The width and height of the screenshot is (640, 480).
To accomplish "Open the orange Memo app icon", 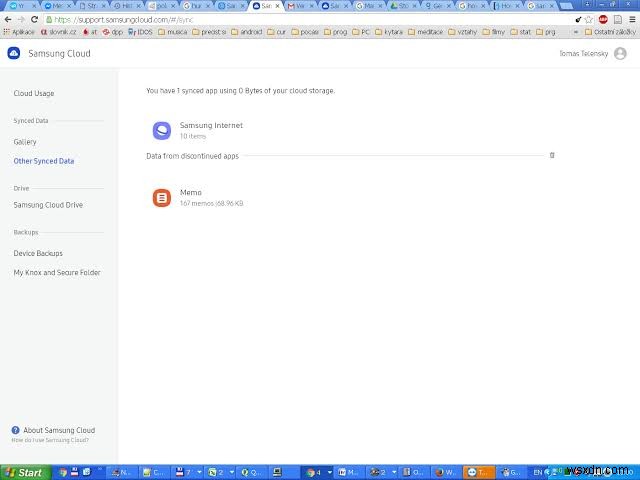I will click(162, 198).
